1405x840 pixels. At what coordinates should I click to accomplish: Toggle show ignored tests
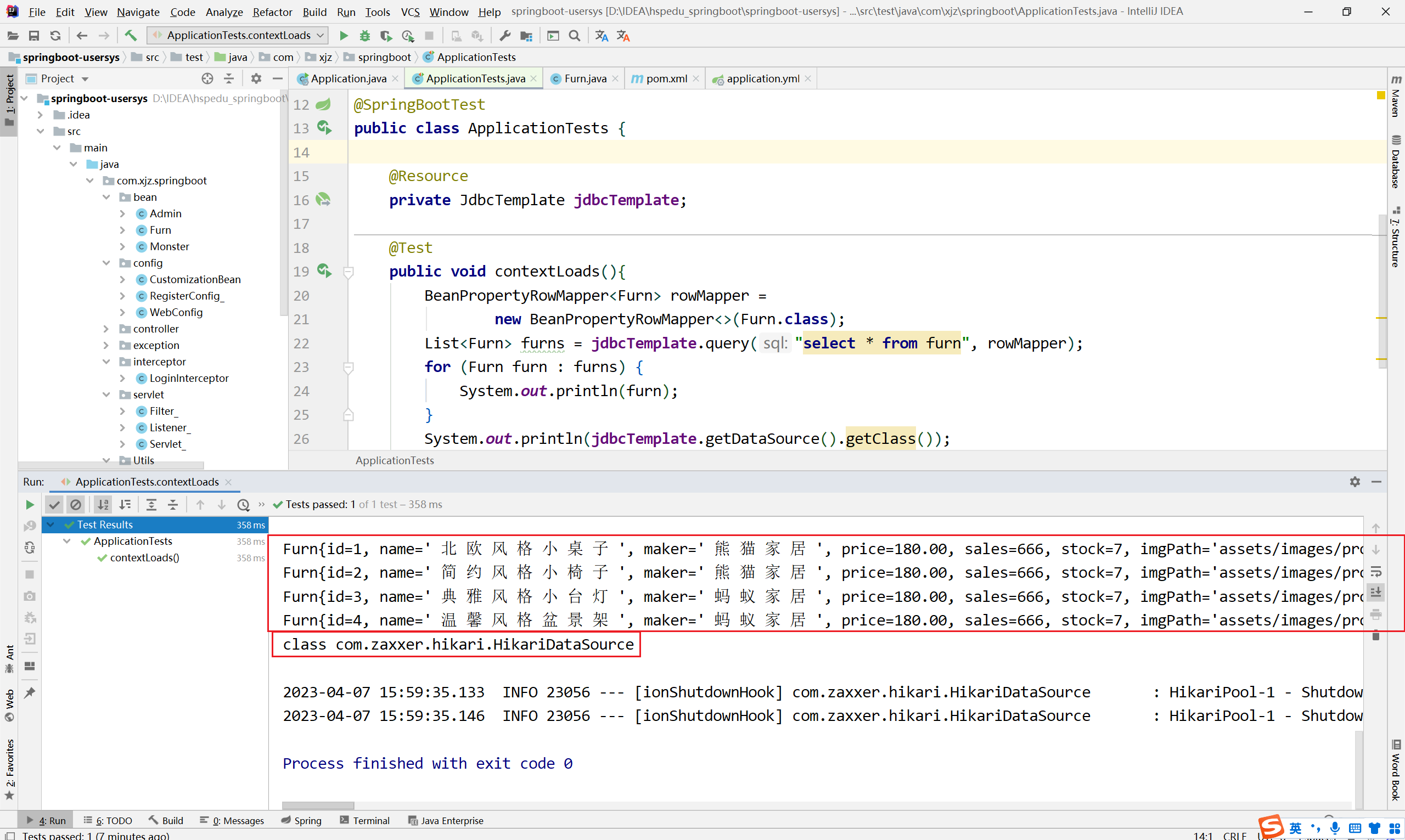coord(75,504)
